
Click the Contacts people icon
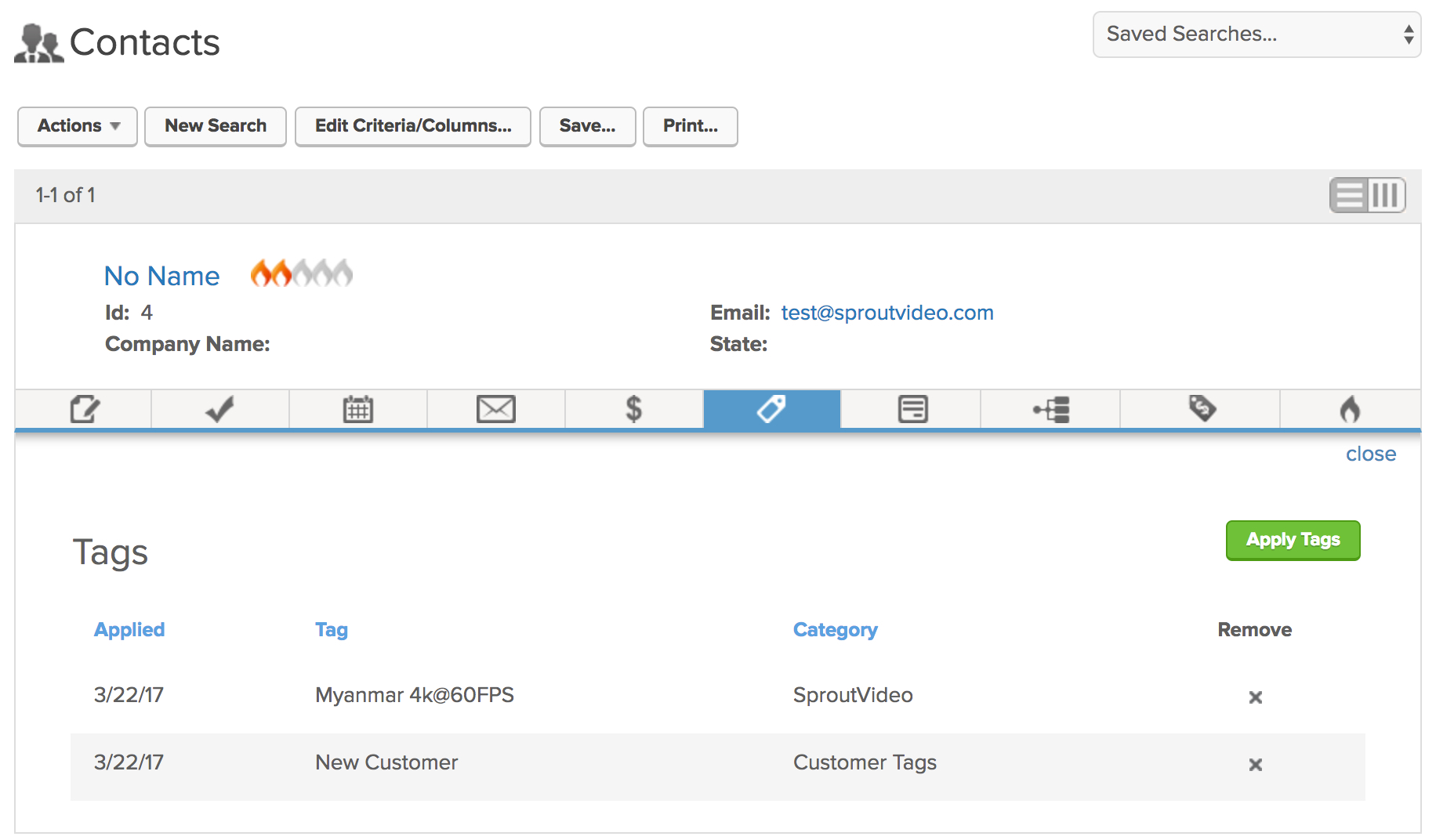pos(38,43)
